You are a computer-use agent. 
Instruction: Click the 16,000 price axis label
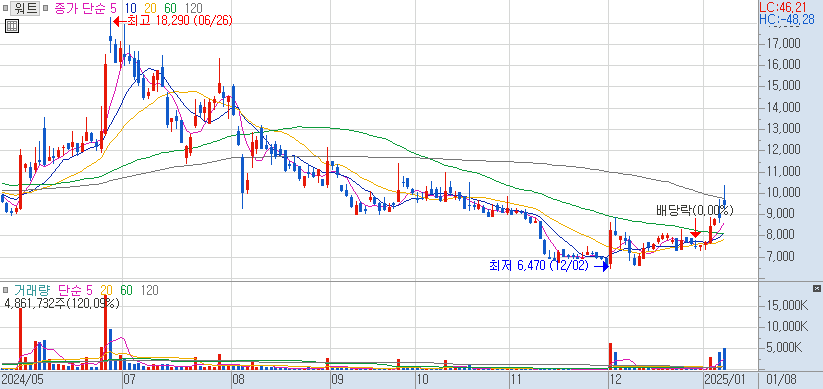coord(783,65)
